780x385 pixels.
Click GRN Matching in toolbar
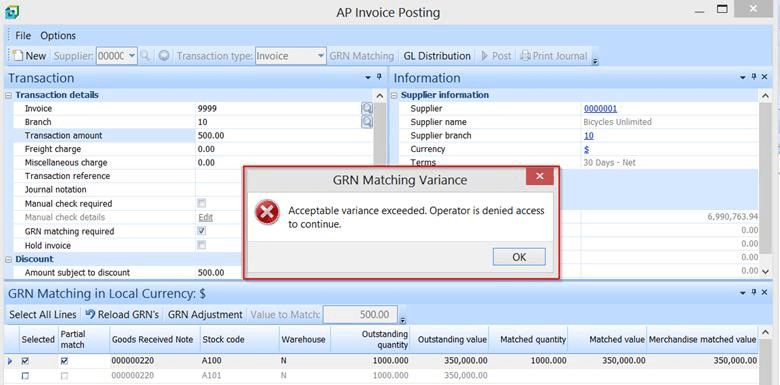tap(361, 56)
